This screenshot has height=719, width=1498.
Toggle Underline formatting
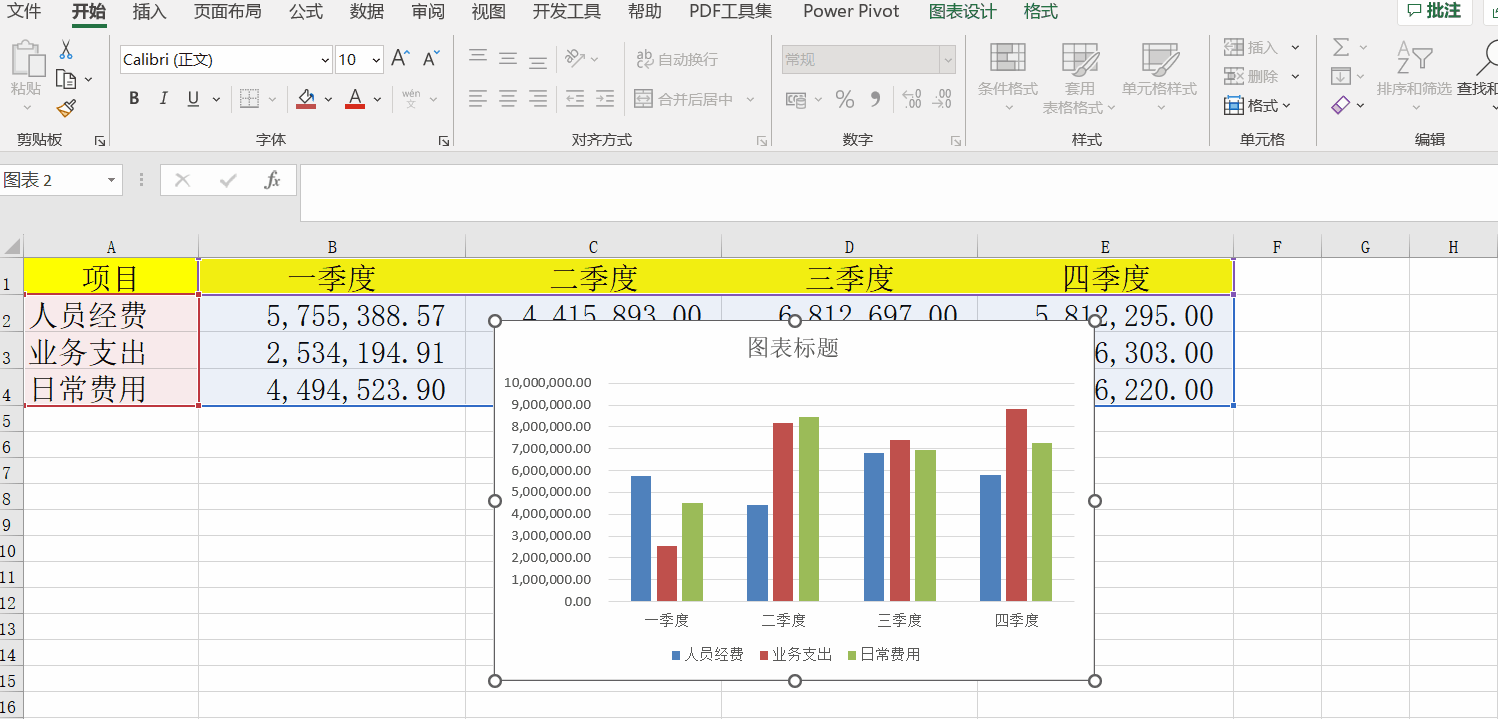[x=192, y=98]
